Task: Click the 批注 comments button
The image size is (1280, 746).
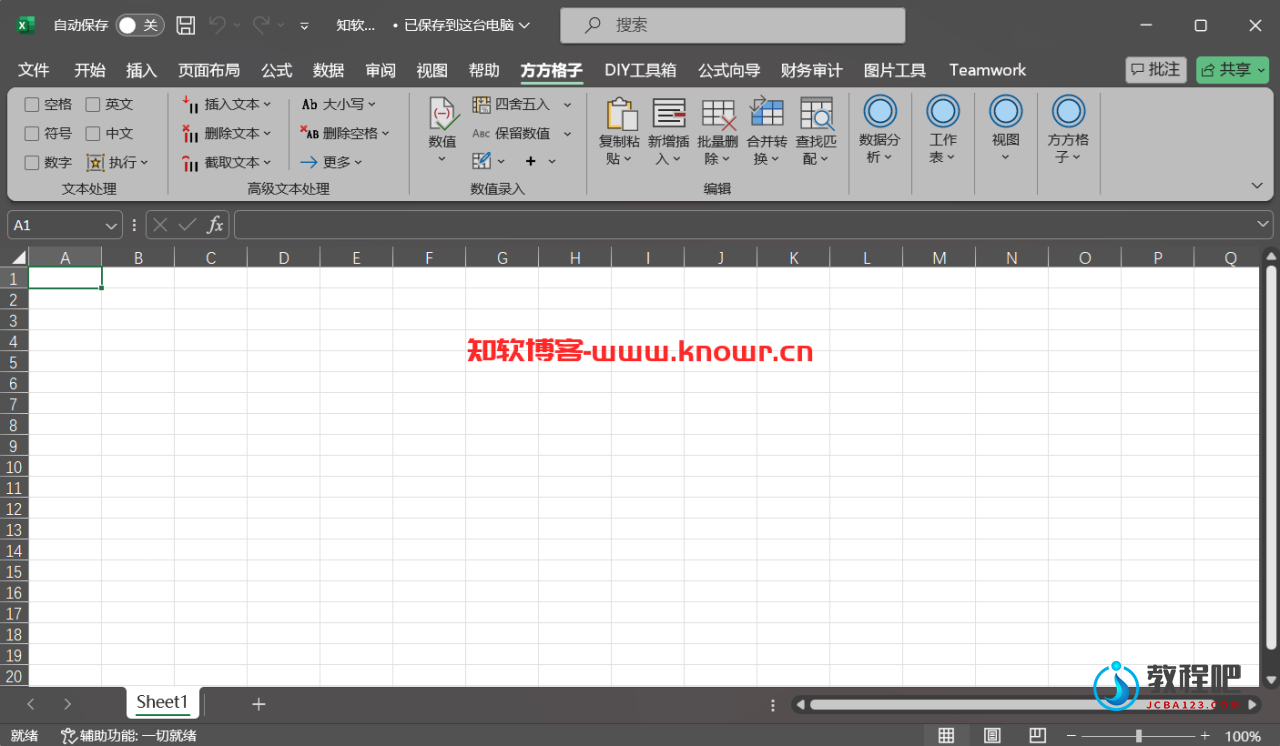Action: (x=1155, y=69)
